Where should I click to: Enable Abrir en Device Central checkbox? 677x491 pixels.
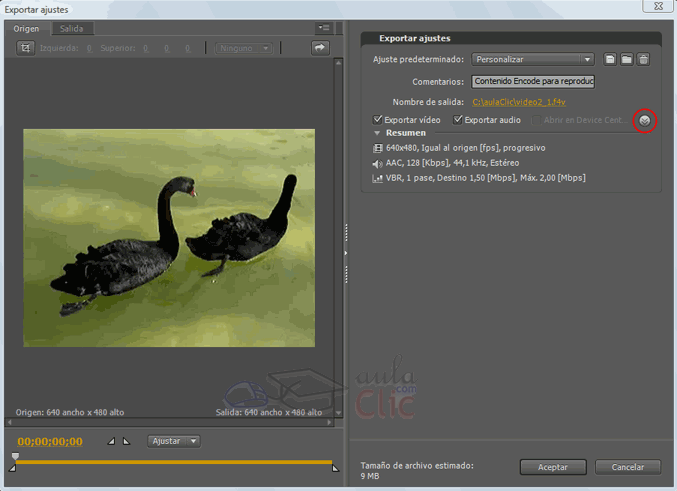[537, 120]
